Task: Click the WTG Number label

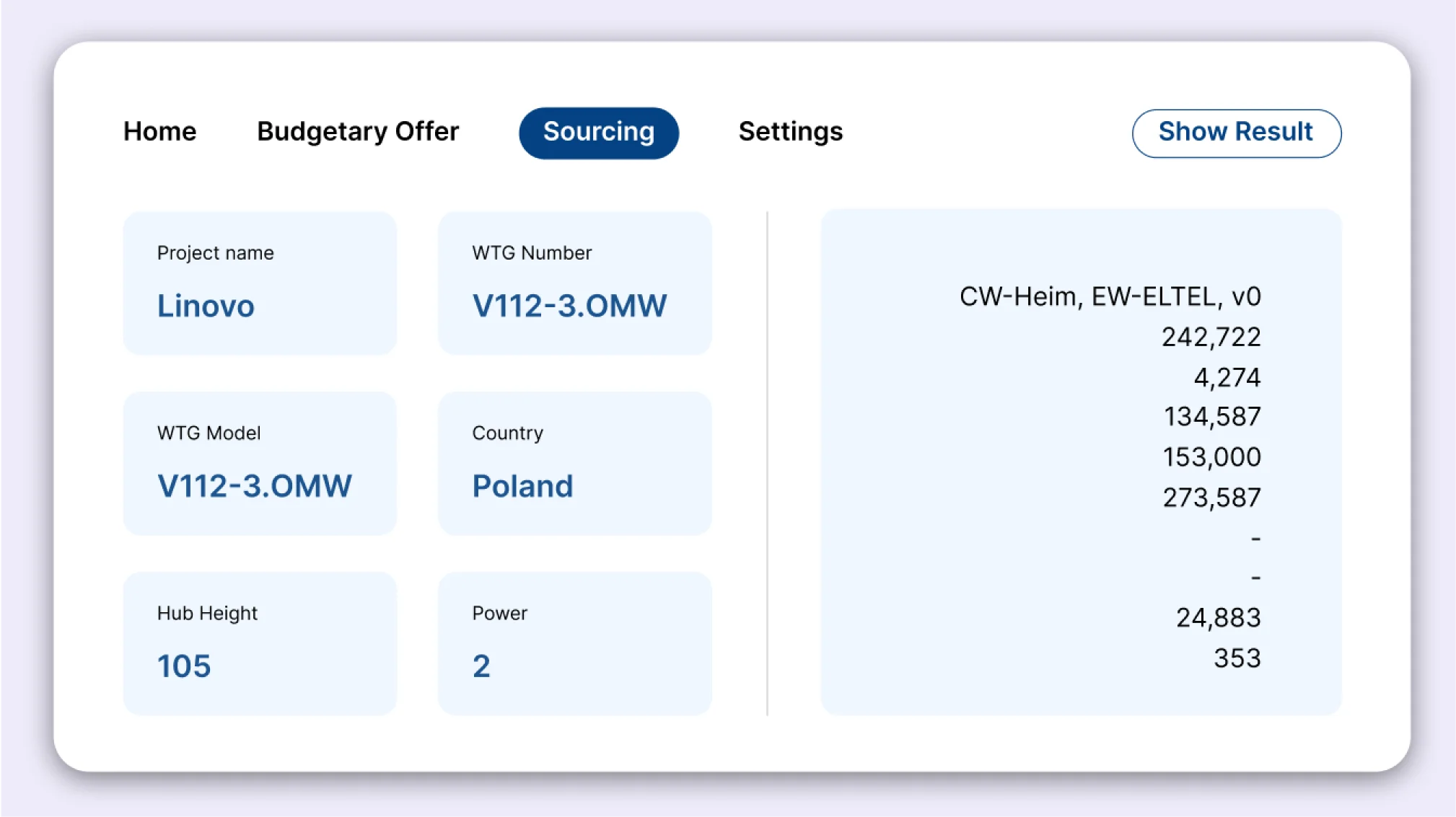Action: [x=532, y=253]
